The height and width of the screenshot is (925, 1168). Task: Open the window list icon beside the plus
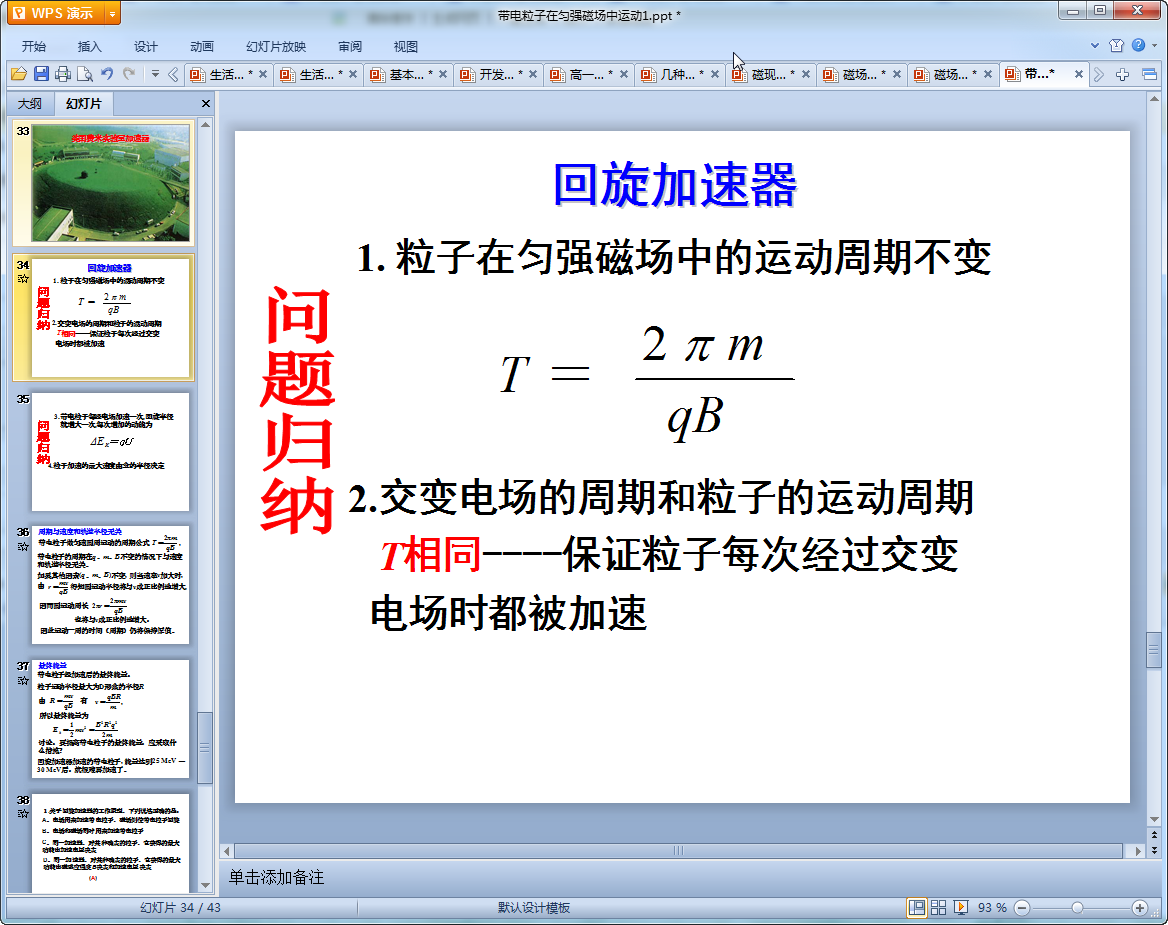[x=1149, y=74]
